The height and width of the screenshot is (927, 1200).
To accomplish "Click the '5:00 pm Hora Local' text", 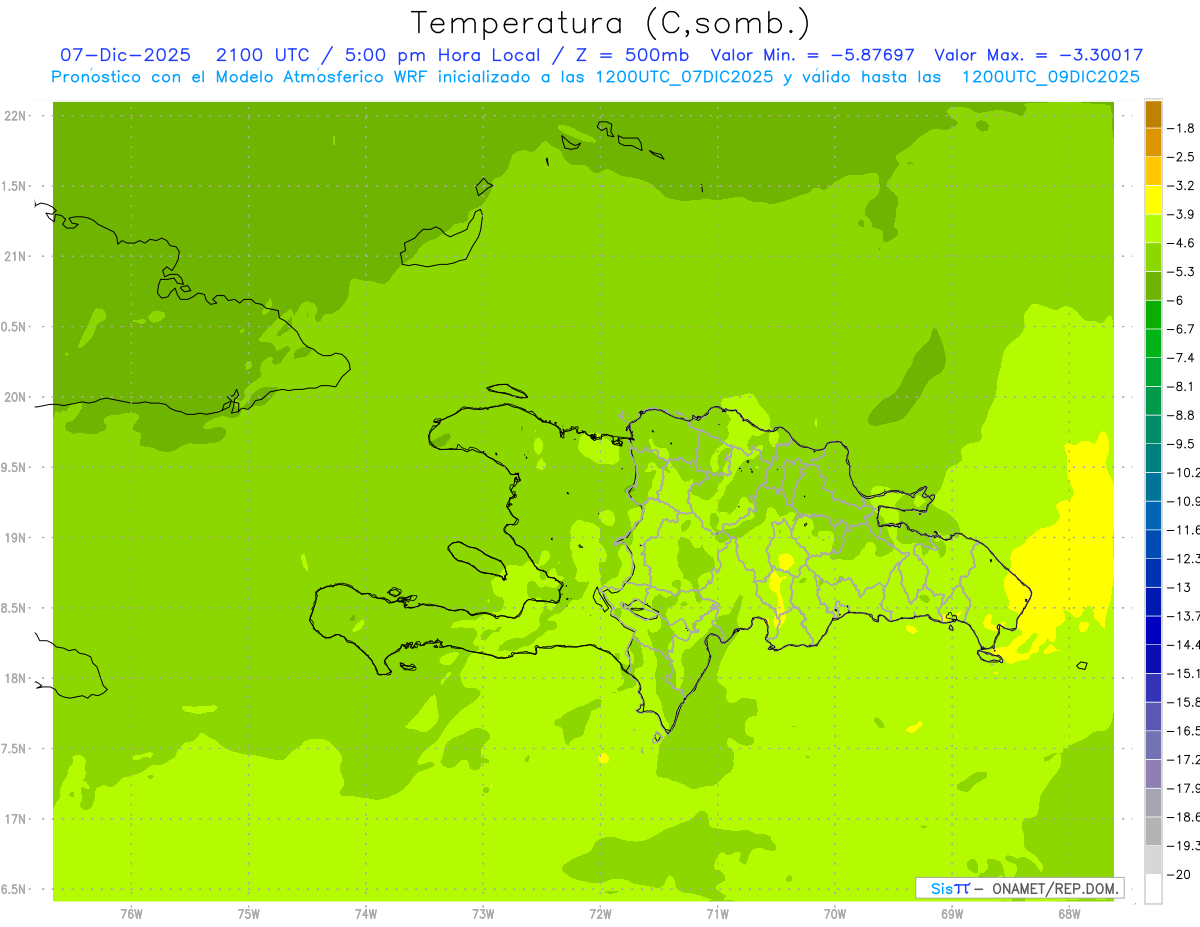I will coord(441,55).
